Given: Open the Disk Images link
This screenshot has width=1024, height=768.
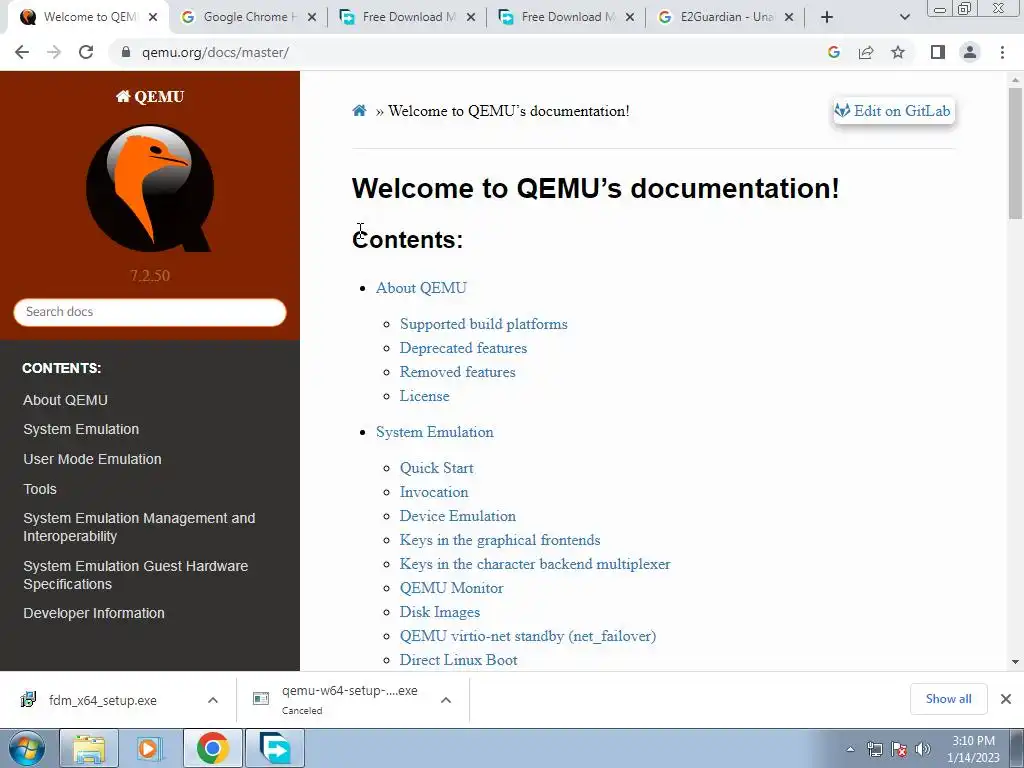Looking at the screenshot, I should (440, 612).
